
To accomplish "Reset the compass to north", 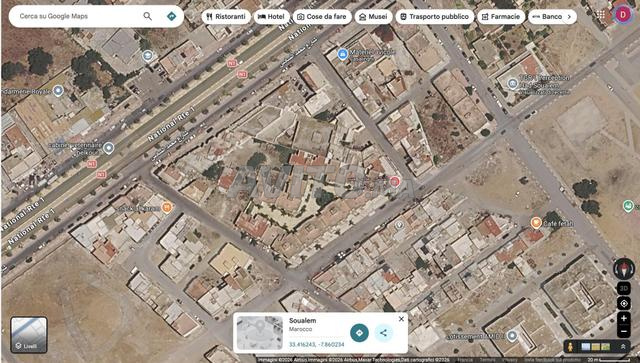I will (624, 269).
